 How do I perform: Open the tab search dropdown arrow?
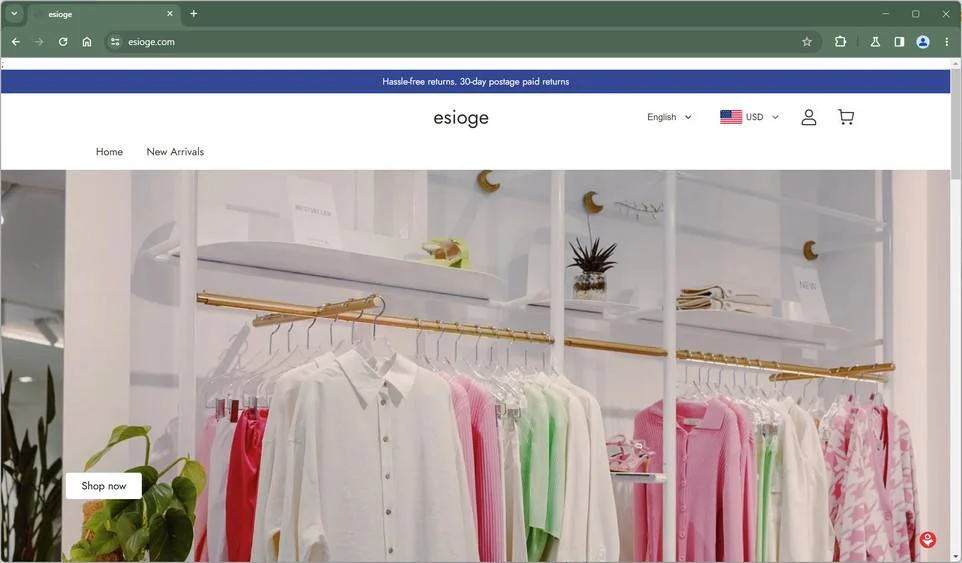[x=14, y=13]
